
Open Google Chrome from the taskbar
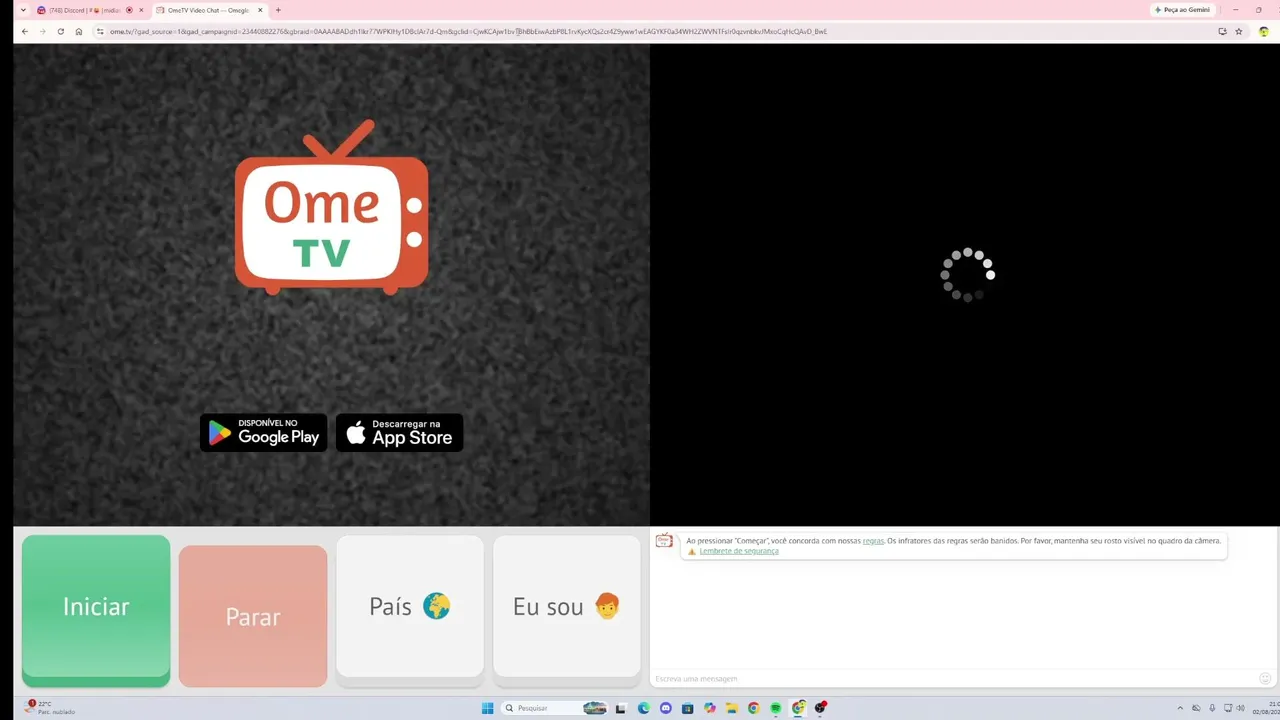[754, 708]
